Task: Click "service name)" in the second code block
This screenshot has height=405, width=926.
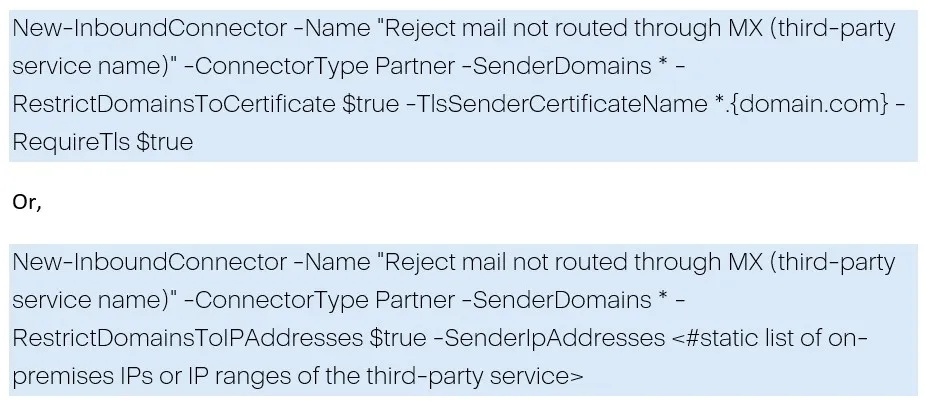Action: click(x=94, y=300)
